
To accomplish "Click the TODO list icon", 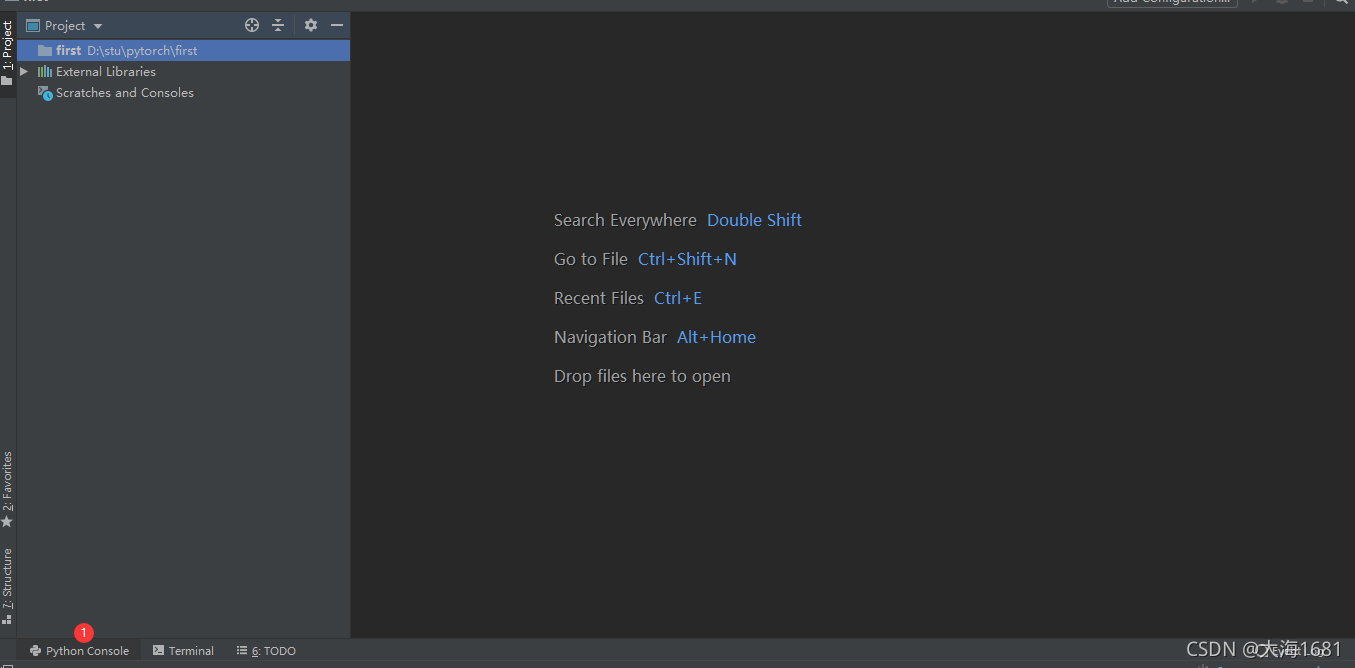I will coord(241,651).
